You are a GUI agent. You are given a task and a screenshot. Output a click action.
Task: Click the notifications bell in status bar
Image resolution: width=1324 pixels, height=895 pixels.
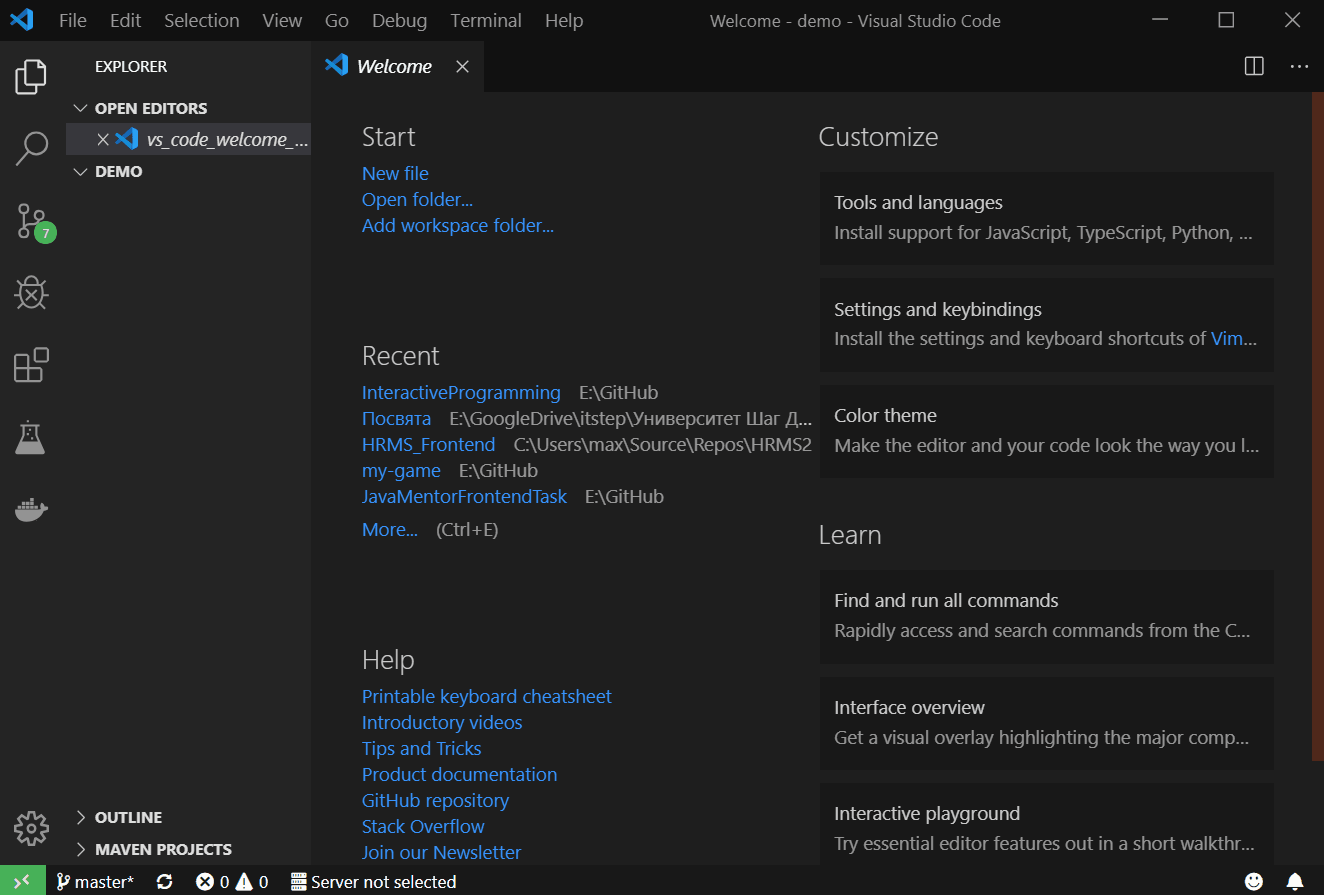click(1294, 881)
